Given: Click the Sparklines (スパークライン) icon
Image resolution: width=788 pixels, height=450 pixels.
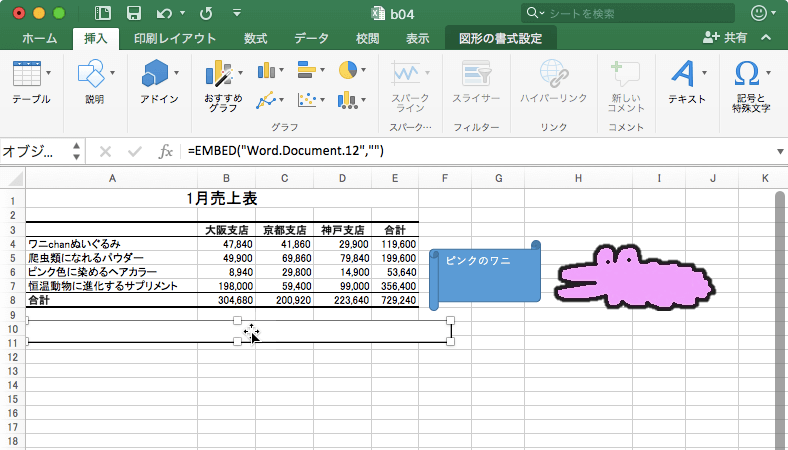Looking at the screenshot, I should click(406, 74).
